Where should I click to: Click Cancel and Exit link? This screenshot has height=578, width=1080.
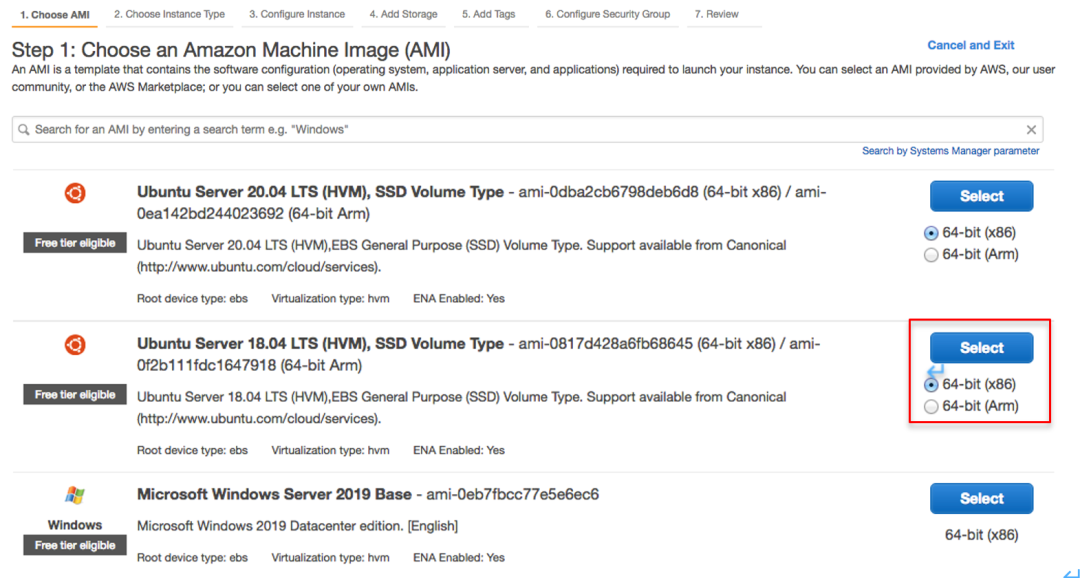tap(970, 45)
